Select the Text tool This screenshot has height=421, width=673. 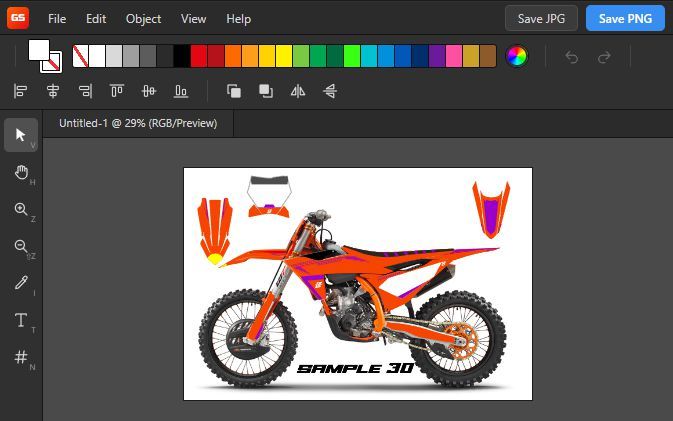click(x=21, y=320)
